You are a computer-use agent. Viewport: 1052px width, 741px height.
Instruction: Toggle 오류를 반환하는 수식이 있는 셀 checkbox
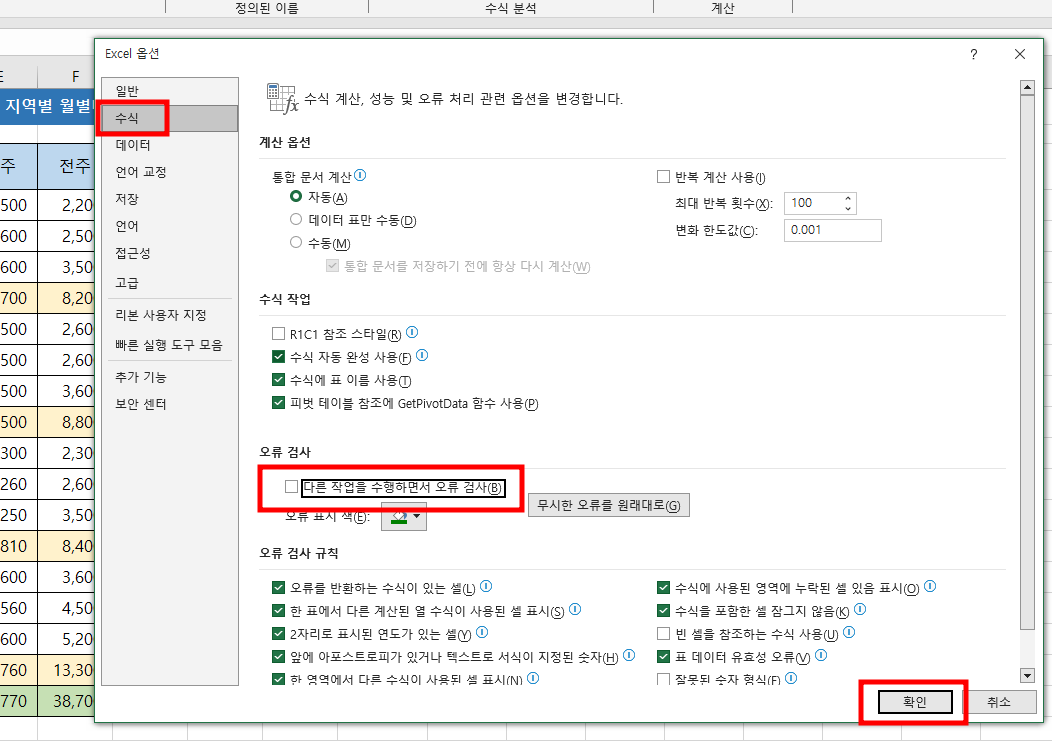(x=278, y=588)
